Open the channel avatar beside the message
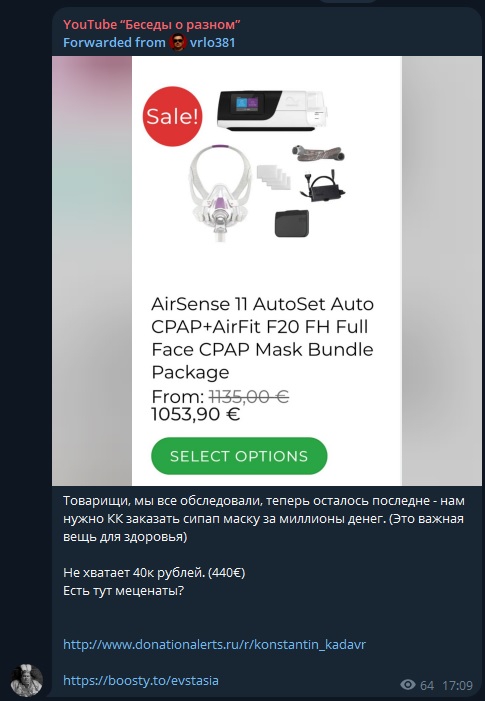Screen dimensions: 485x701 (x=27, y=680)
